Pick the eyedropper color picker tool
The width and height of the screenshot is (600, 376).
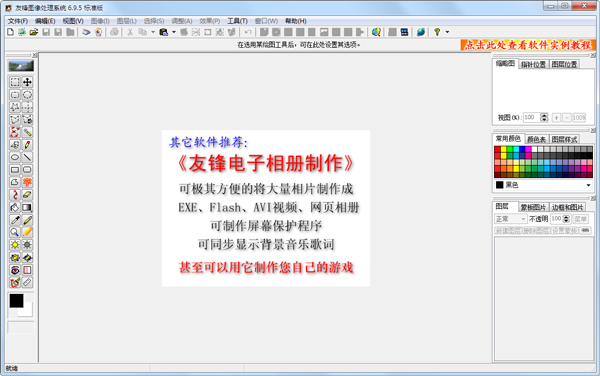pos(15,220)
